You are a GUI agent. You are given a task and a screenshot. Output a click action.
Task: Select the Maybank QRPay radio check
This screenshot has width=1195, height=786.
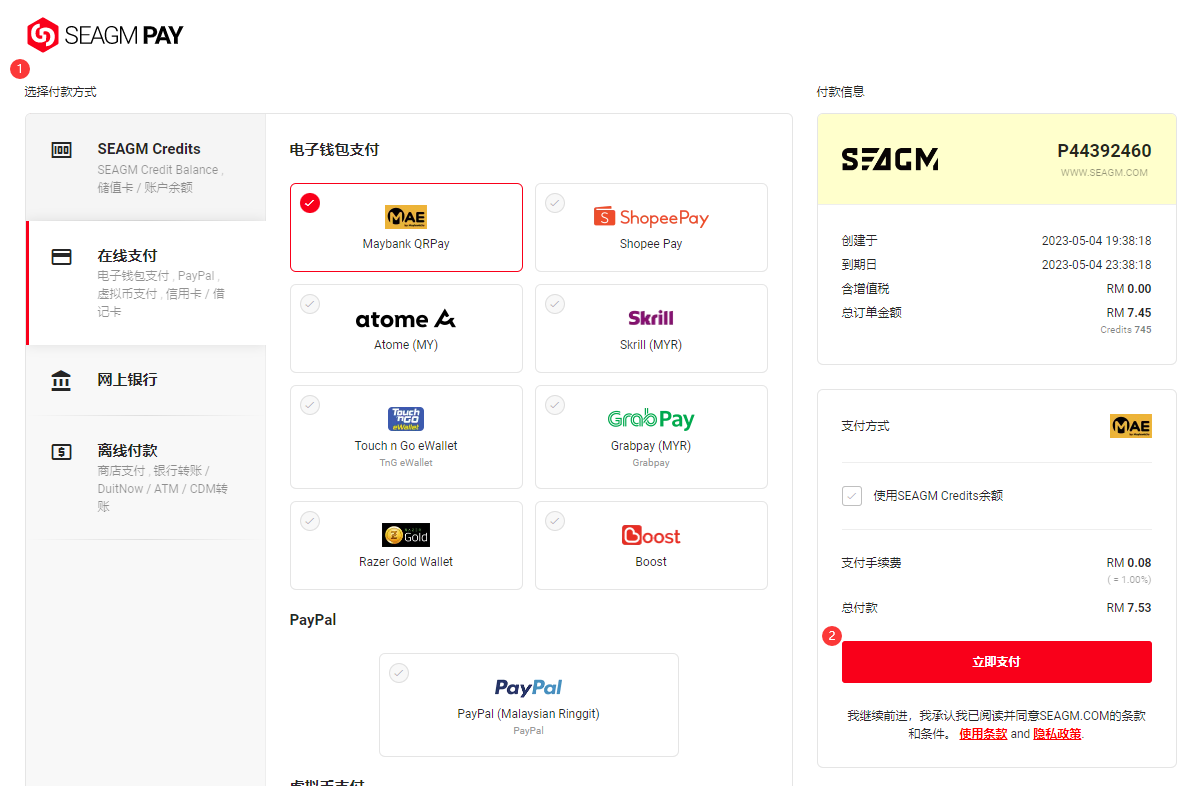pos(310,203)
